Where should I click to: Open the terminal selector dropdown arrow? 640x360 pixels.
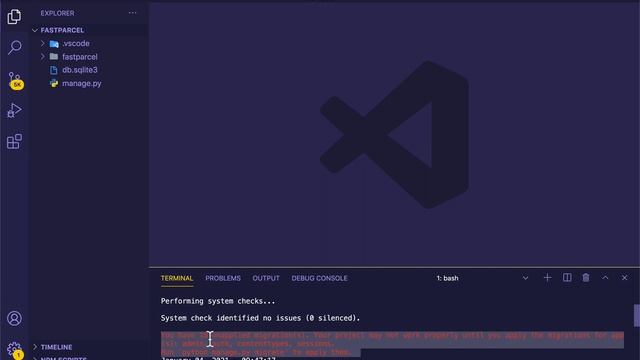(x=525, y=278)
